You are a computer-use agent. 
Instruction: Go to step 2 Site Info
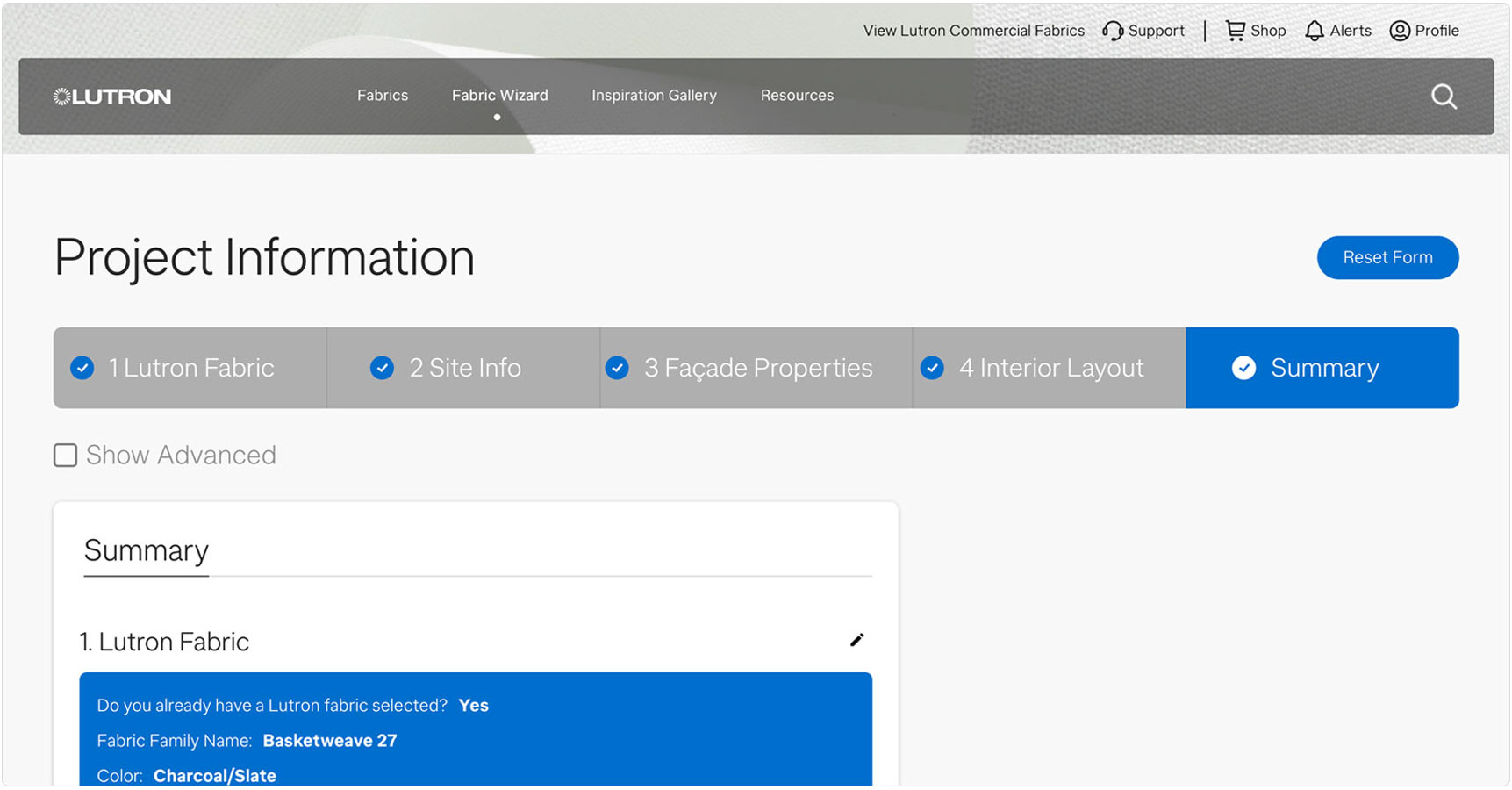(463, 368)
